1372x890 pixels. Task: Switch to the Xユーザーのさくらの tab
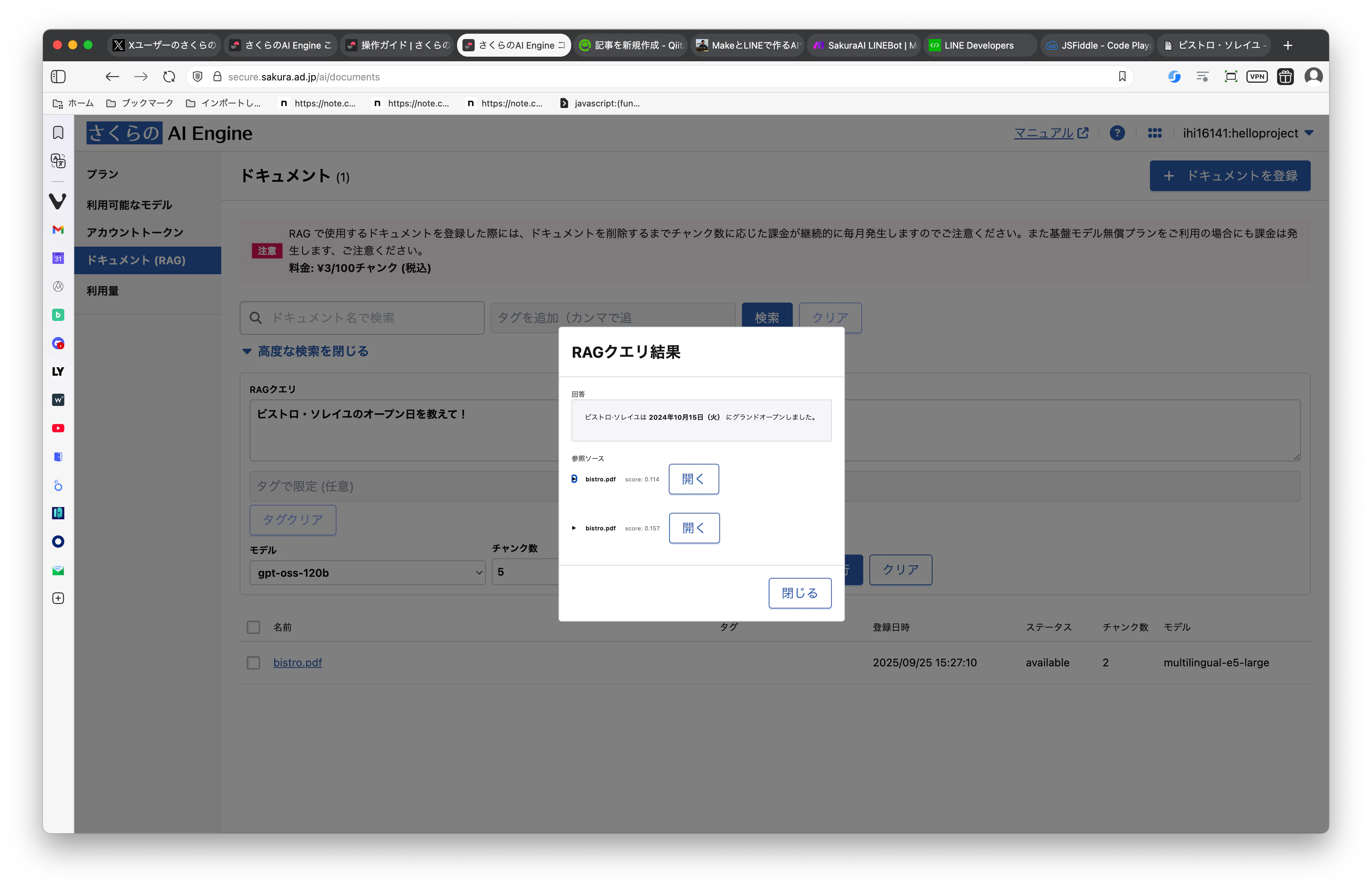(164, 45)
